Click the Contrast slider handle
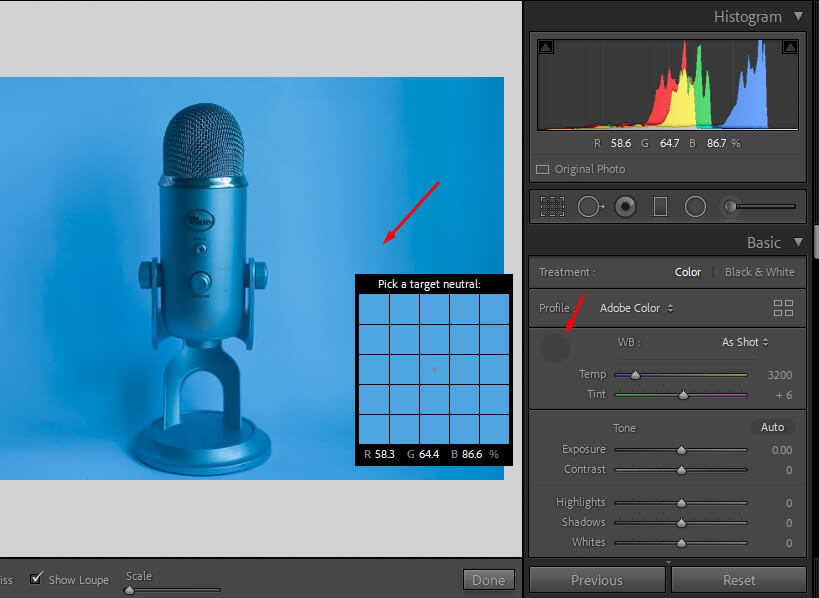The image size is (819, 598). (681, 470)
